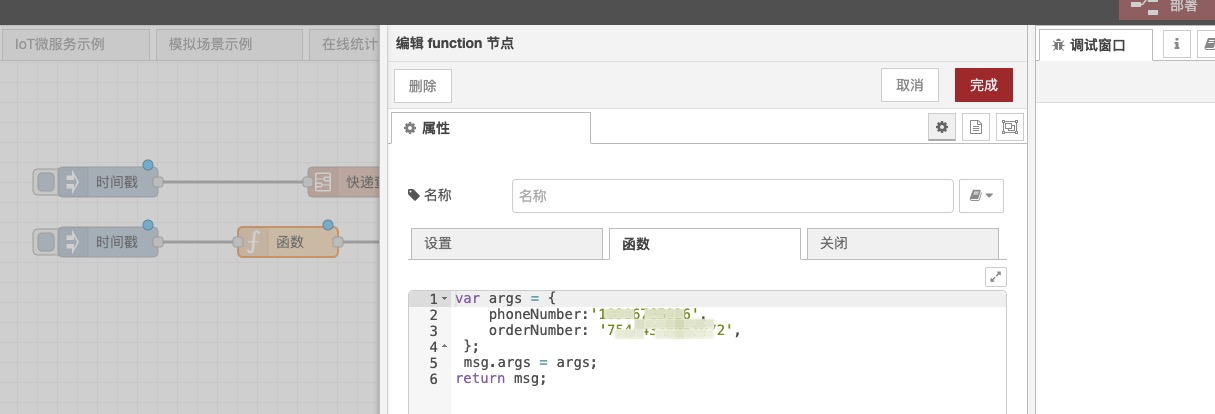Trigger the bottom 时间戳 inject node button
The width and height of the screenshot is (1215, 414).
click(x=46, y=242)
